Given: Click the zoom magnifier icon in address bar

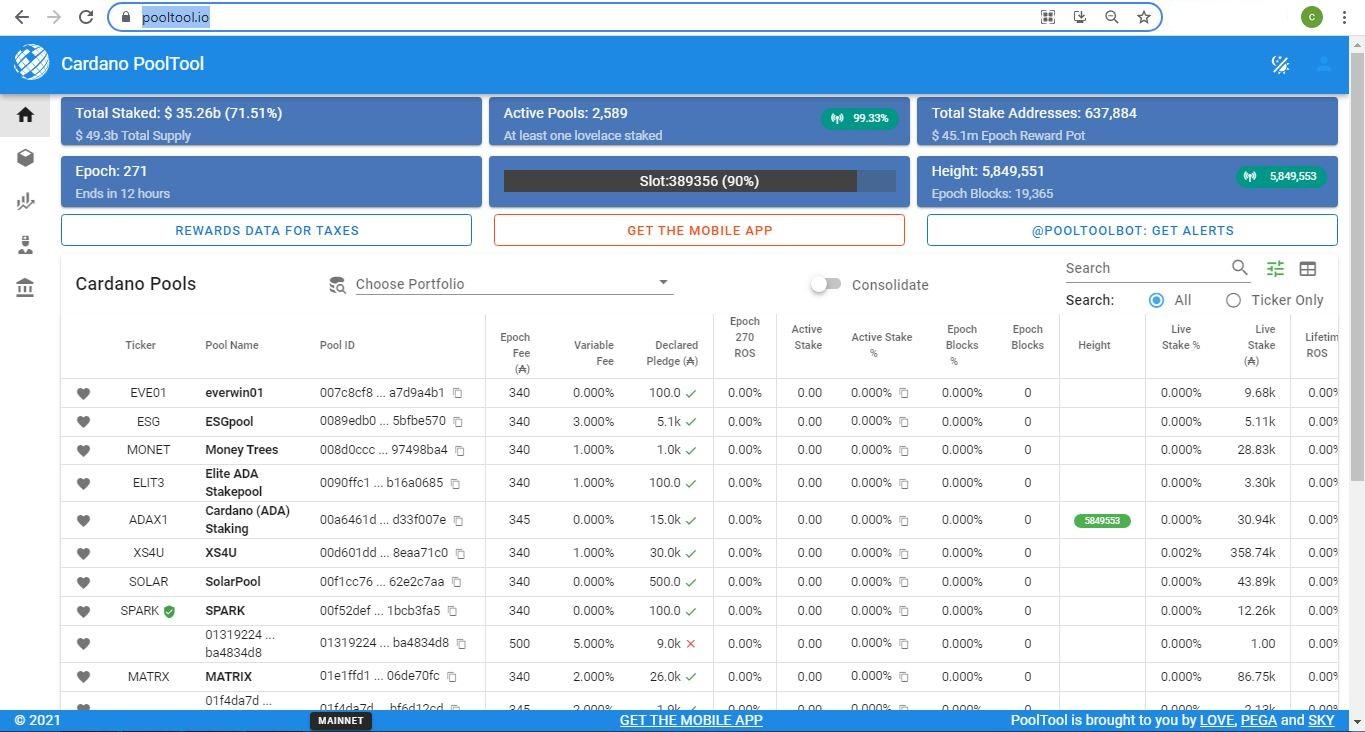Looking at the screenshot, I should click(1111, 17).
